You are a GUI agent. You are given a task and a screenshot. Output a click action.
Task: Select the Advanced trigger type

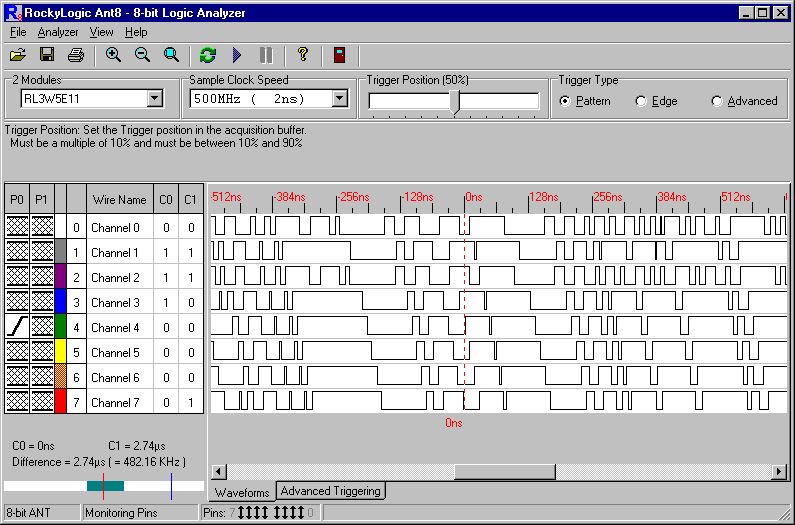[744, 101]
